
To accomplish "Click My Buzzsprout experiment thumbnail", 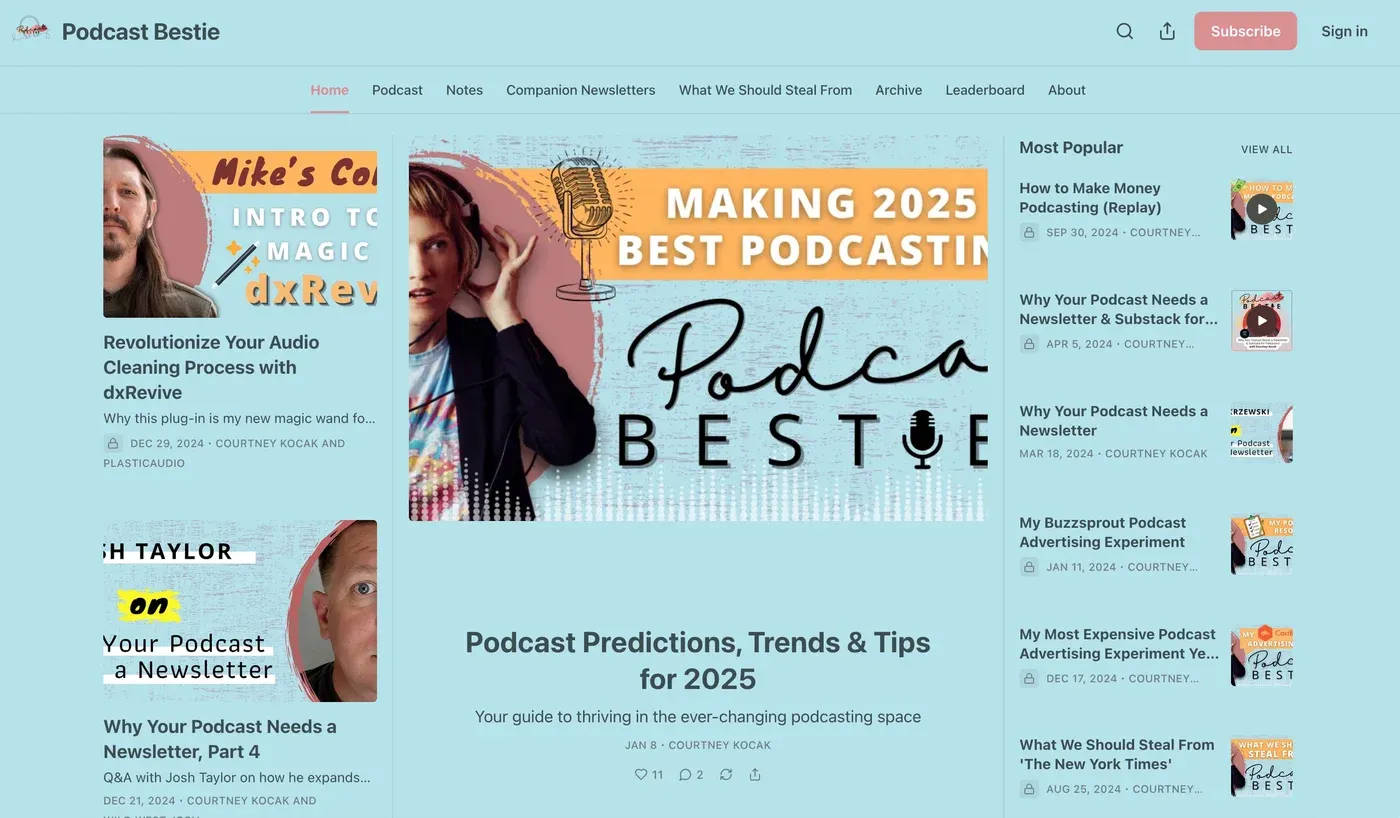I will [x=1261, y=543].
